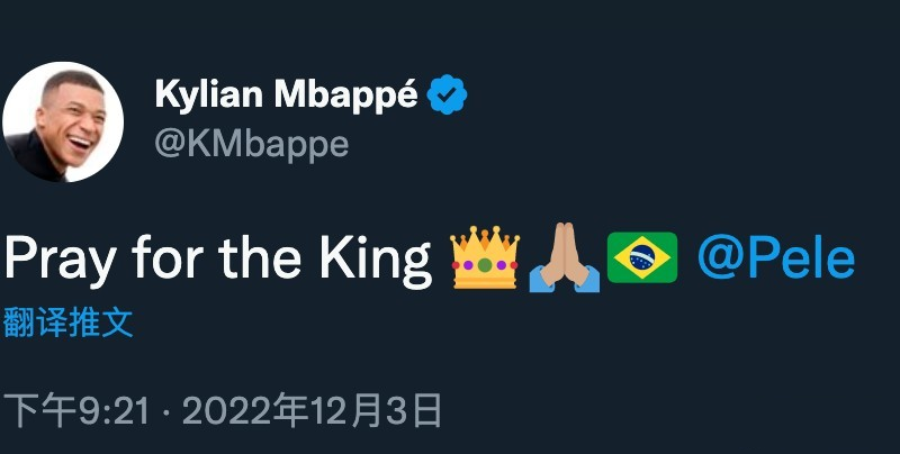The width and height of the screenshot is (900, 454).
Task: Open the @Pele mention link
Action: click(x=776, y=258)
